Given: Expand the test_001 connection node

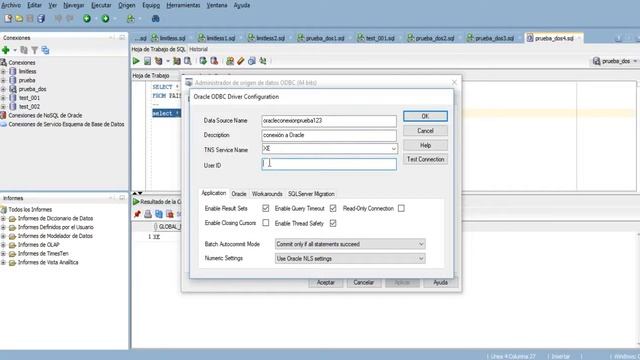Looking at the screenshot, I should [x=4, y=98].
